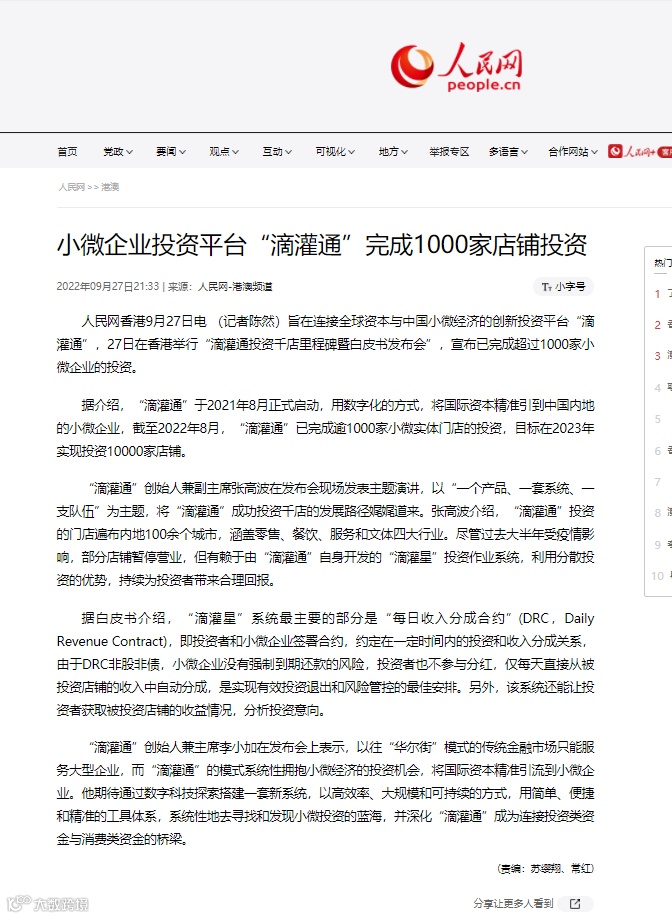Click the publish date 2022年09月27日21:33
This screenshot has height=918, width=672.
[108, 286]
